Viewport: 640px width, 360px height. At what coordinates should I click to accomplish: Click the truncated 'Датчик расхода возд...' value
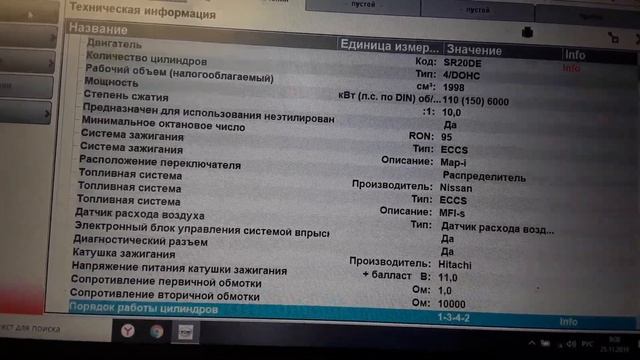(497, 228)
